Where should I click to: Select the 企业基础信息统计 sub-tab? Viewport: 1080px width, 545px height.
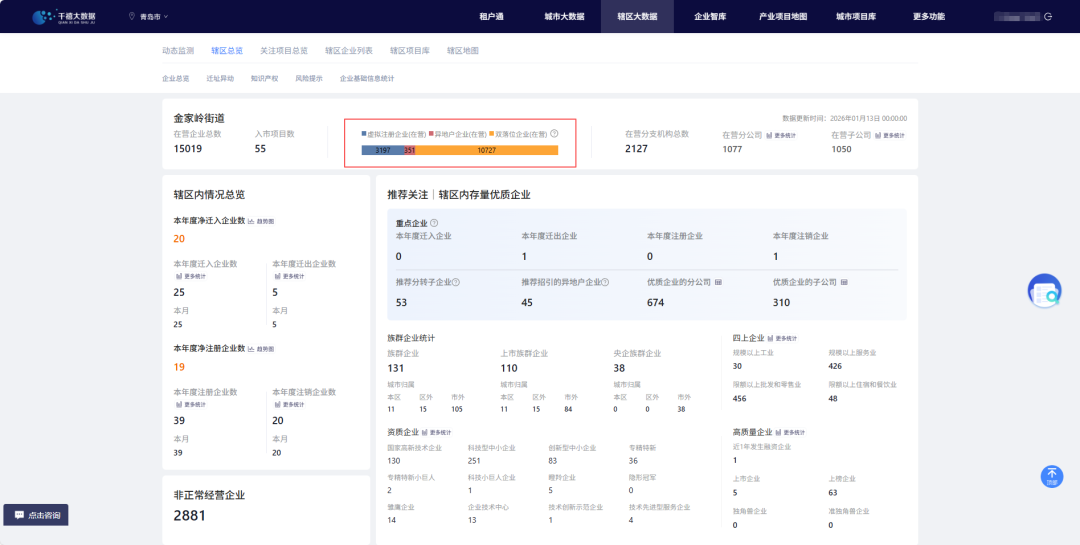point(367,79)
